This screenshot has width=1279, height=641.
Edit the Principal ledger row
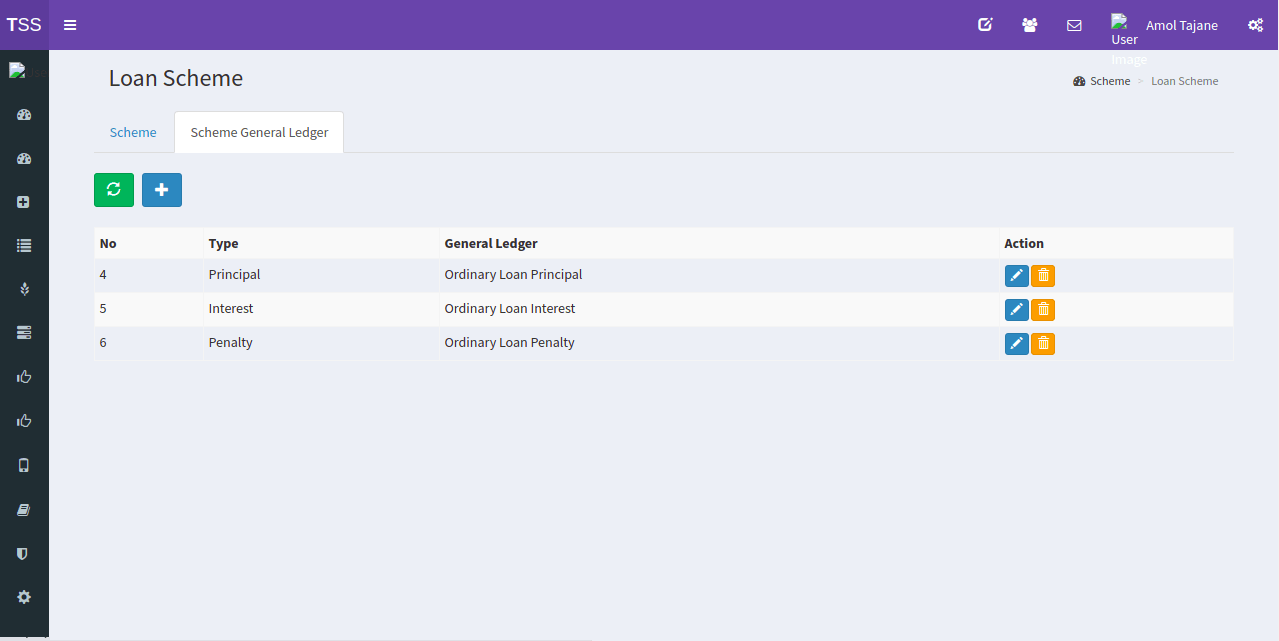click(x=1016, y=276)
